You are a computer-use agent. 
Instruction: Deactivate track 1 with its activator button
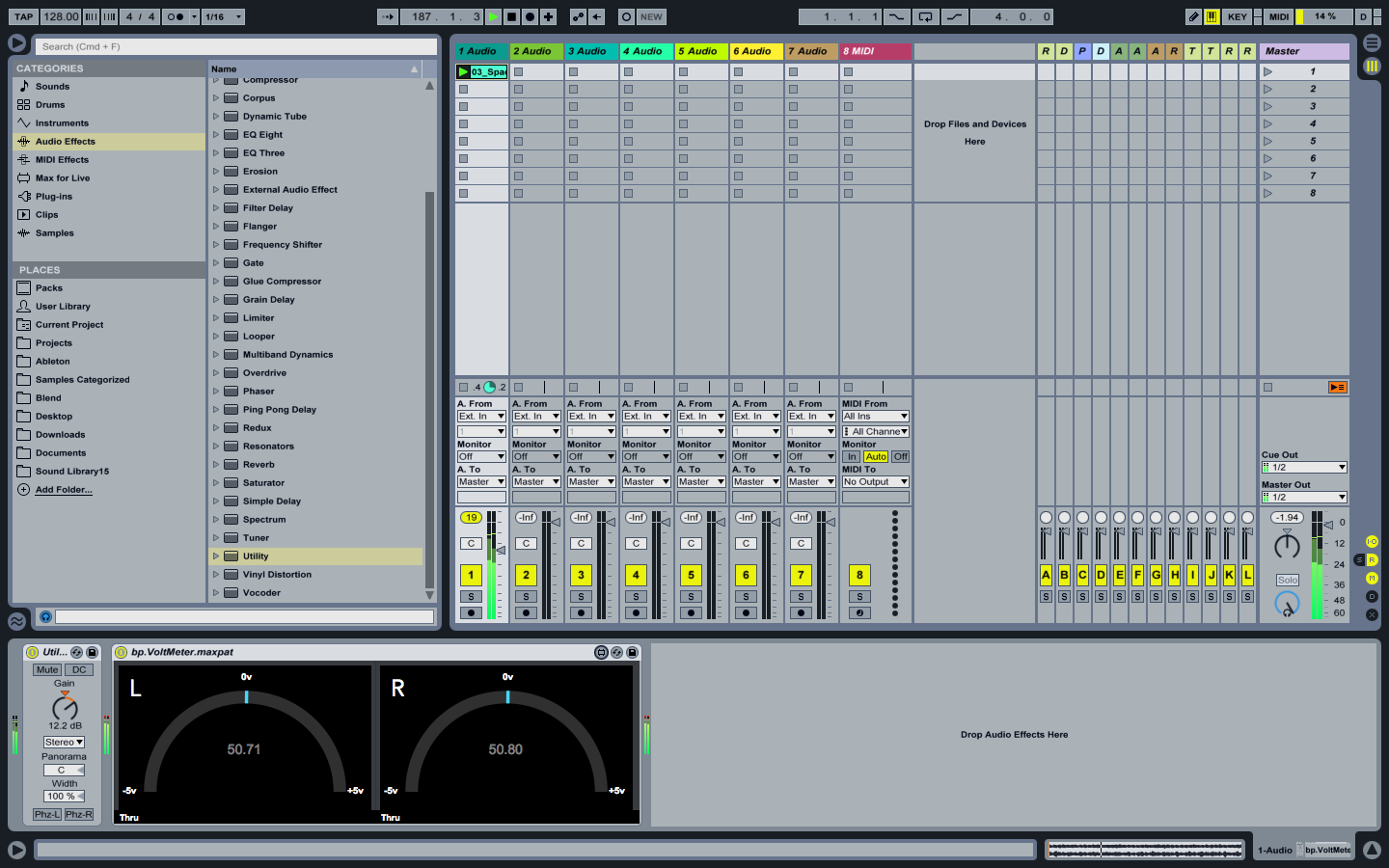coord(471,576)
